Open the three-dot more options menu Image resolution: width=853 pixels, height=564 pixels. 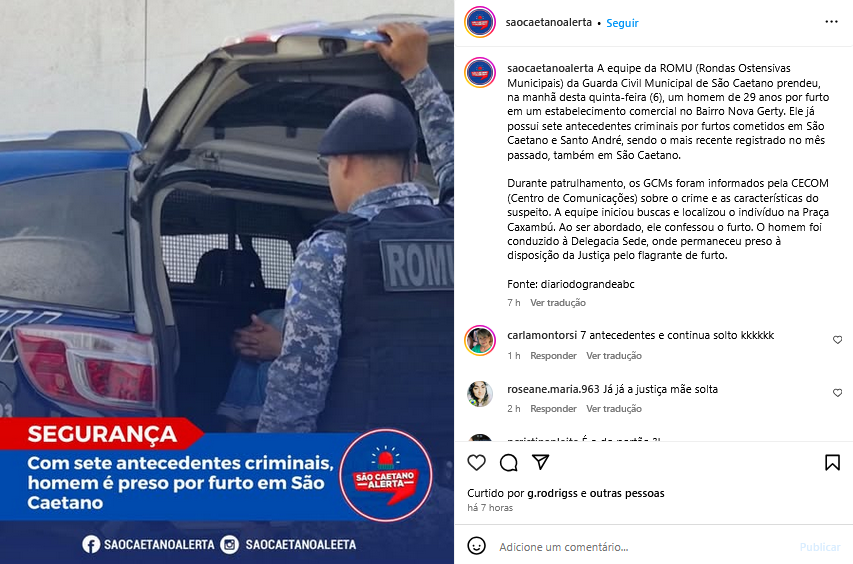[831, 22]
